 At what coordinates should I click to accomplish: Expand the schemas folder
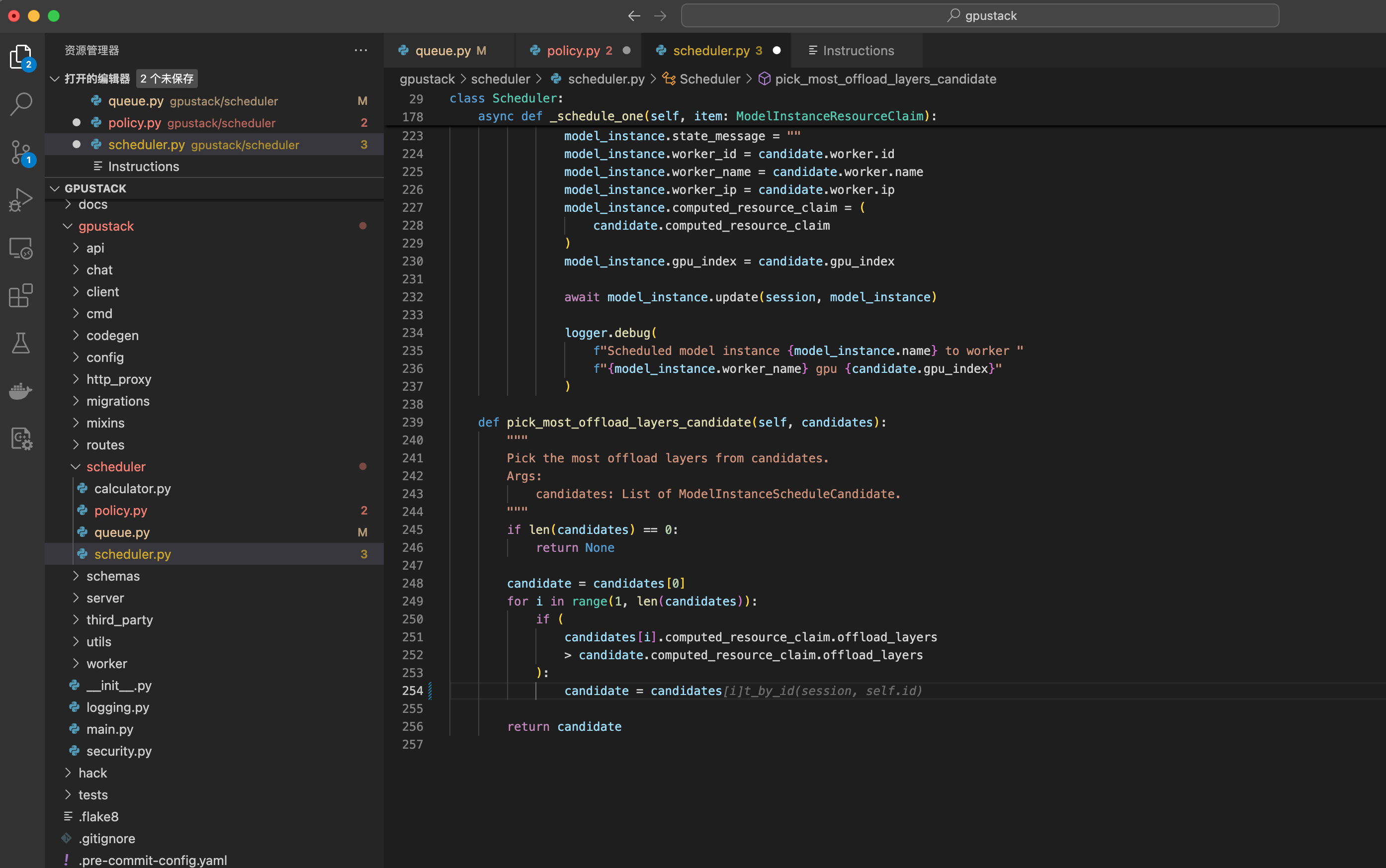75,576
